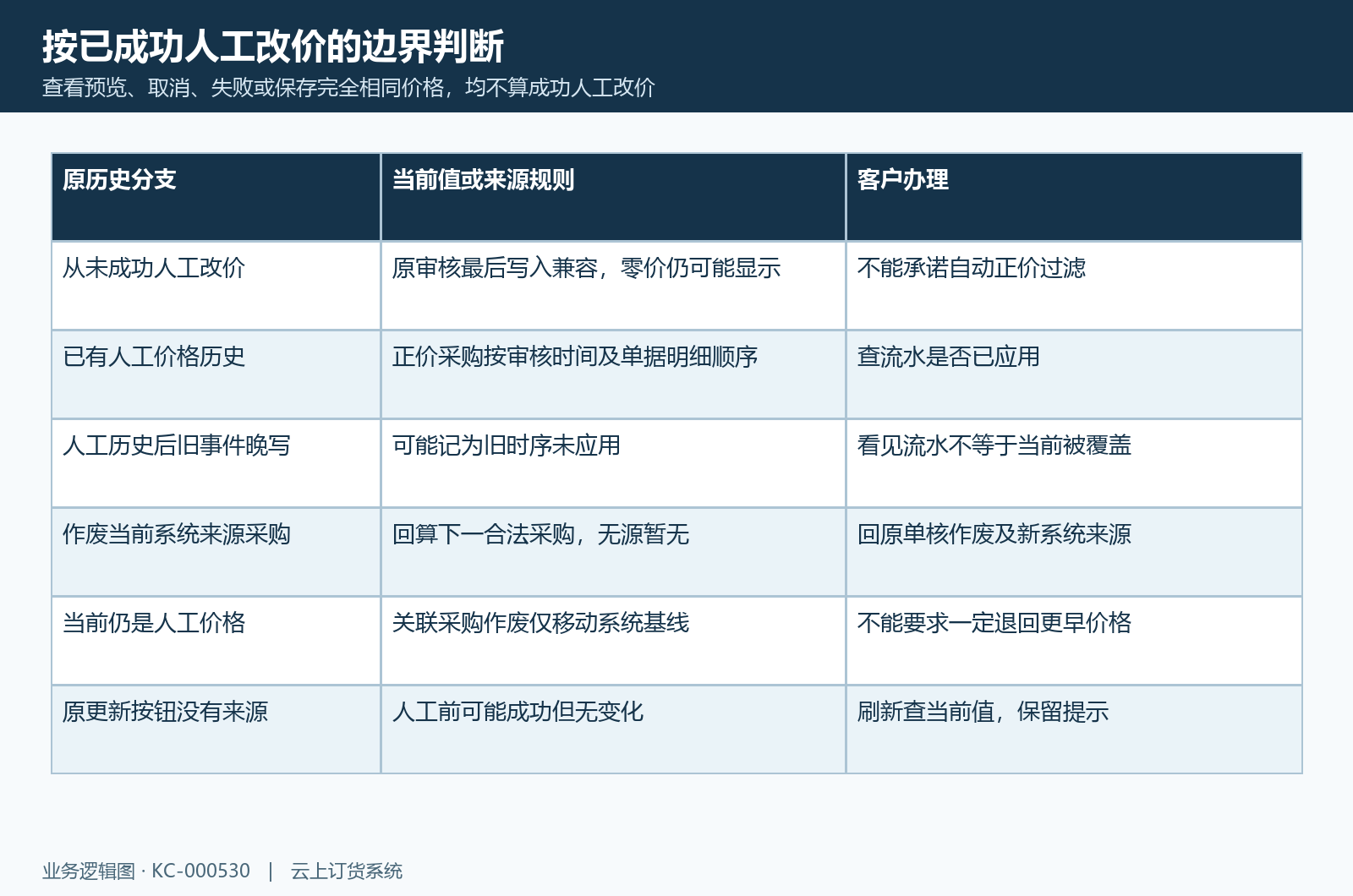This screenshot has width=1353, height=896.
Task: Click the cell 正价采购按审核时间及单据明细顺序
Action: [613, 374]
